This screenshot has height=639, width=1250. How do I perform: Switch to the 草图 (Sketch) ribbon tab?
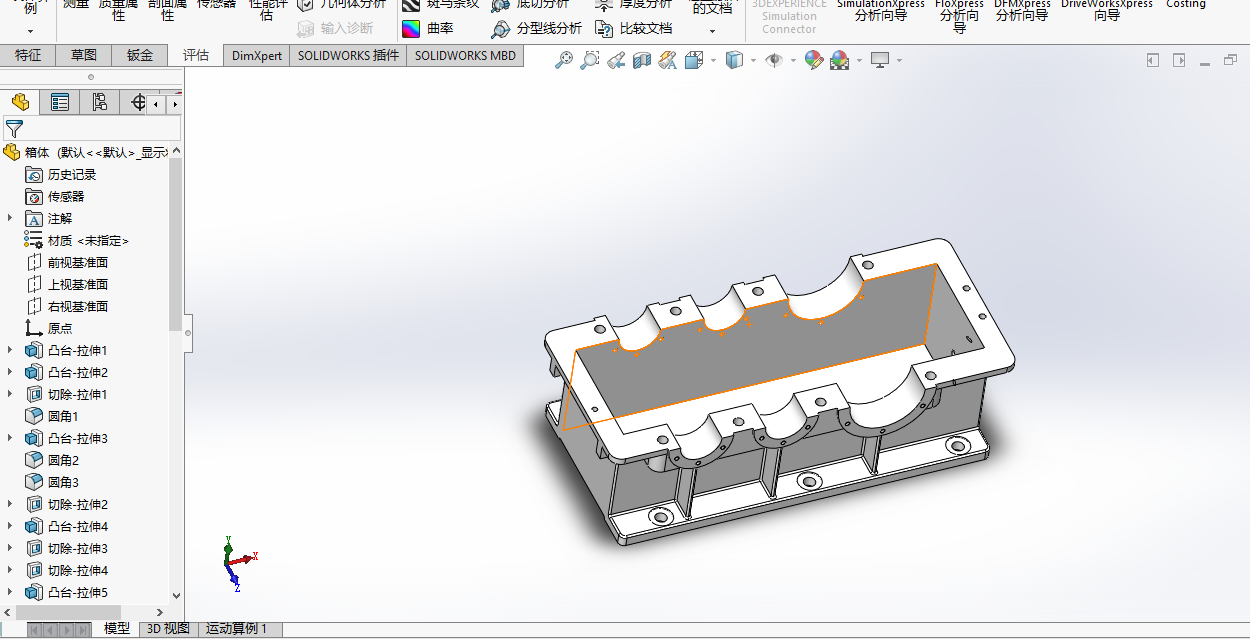tap(84, 56)
